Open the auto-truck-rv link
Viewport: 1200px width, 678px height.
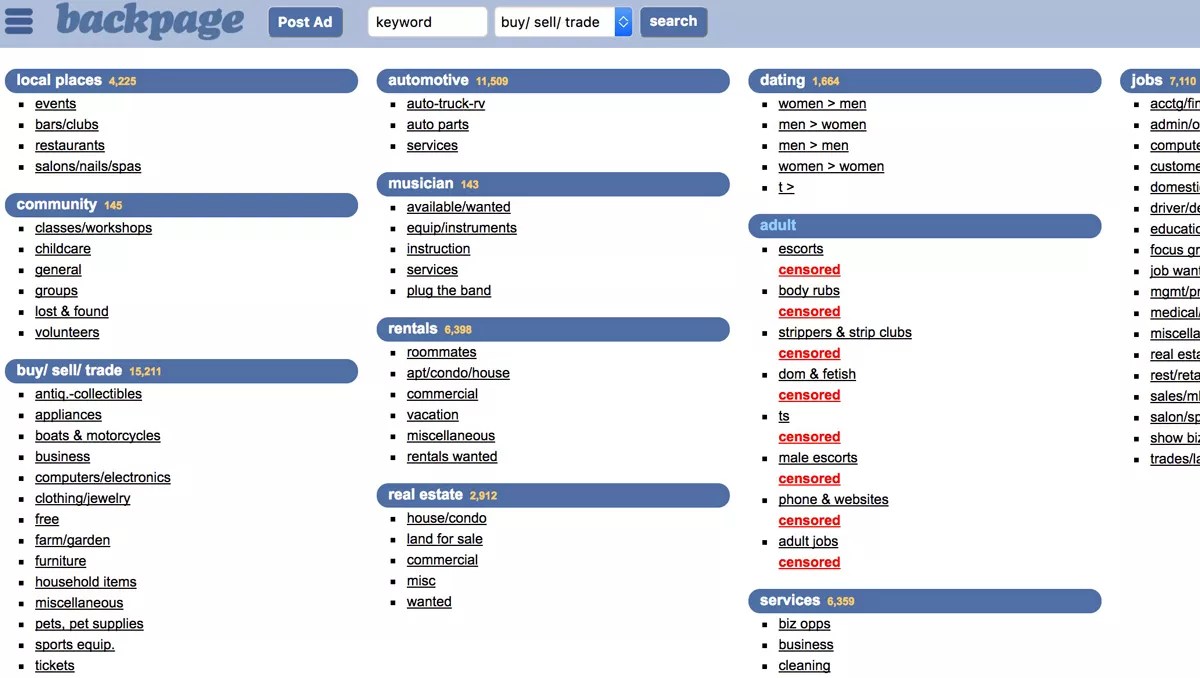coord(446,104)
